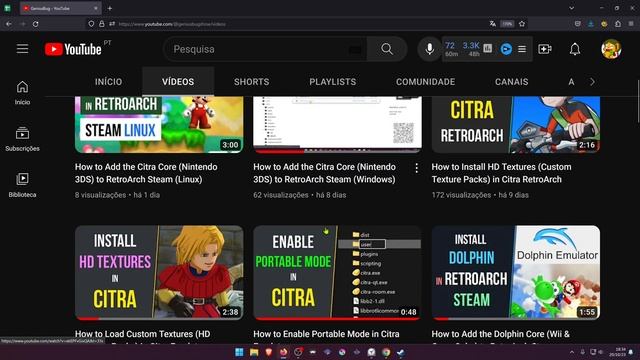Switch to the INÍCIO channel tab
Viewport: 640px width, 360px height.
(109, 82)
